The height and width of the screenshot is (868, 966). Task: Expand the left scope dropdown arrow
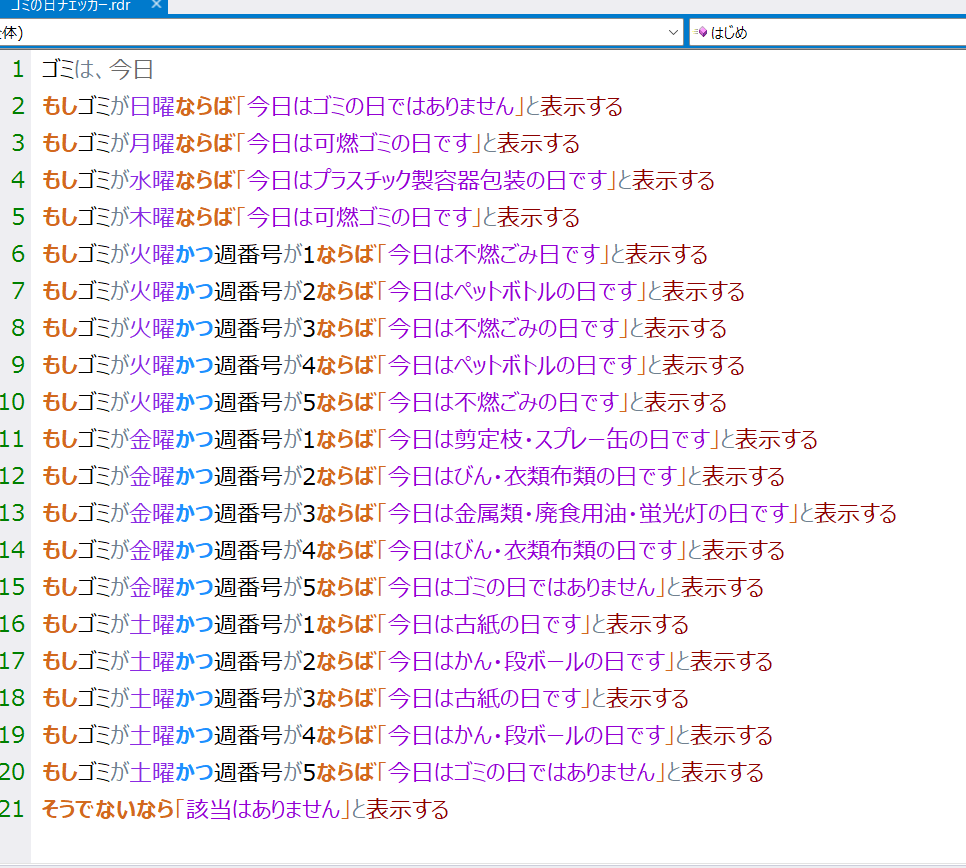tap(673, 32)
